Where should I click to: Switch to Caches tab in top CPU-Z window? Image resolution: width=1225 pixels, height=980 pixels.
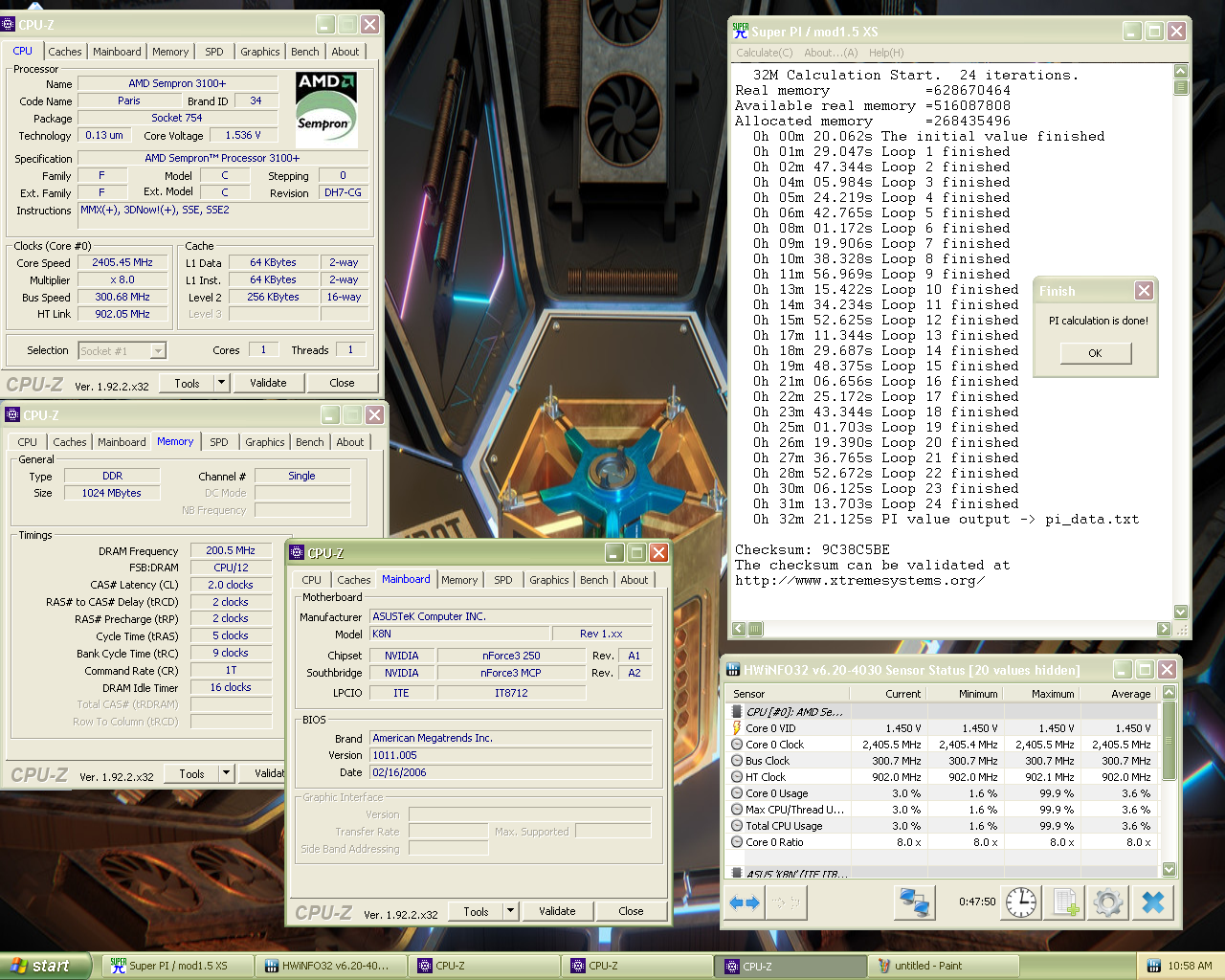[65, 52]
